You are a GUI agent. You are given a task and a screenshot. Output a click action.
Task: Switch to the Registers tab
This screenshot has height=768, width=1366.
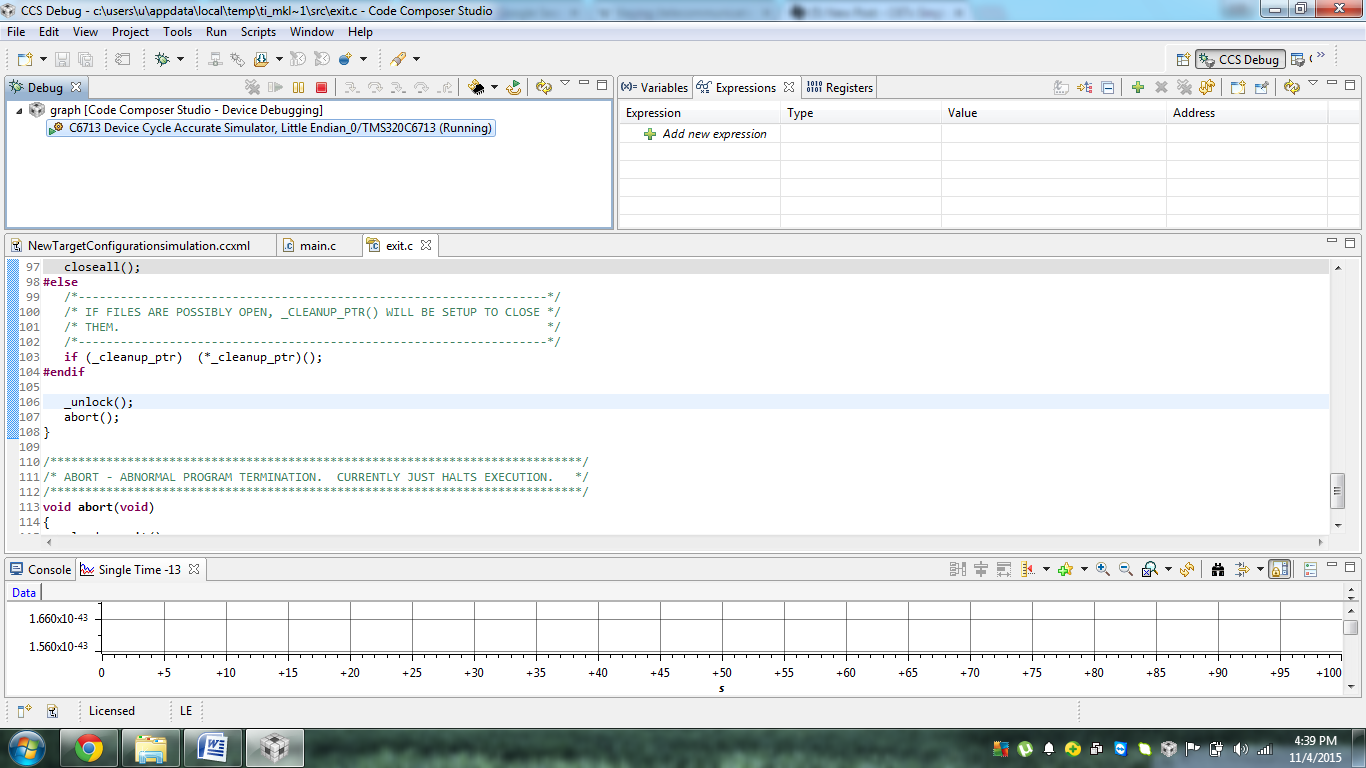pyautogui.click(x=840, y=88)
